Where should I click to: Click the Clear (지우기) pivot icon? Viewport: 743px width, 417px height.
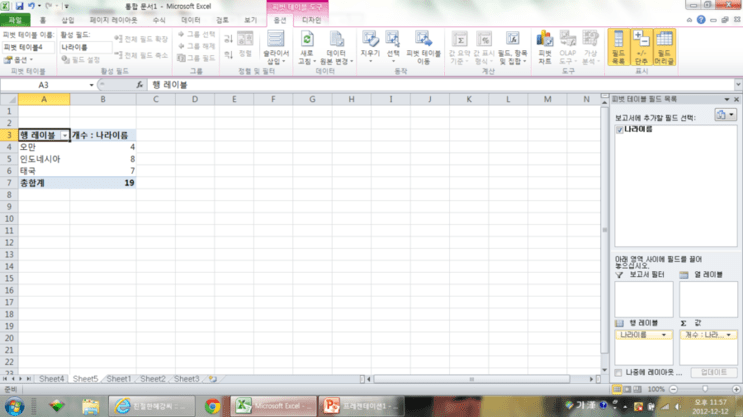(370, 47)
